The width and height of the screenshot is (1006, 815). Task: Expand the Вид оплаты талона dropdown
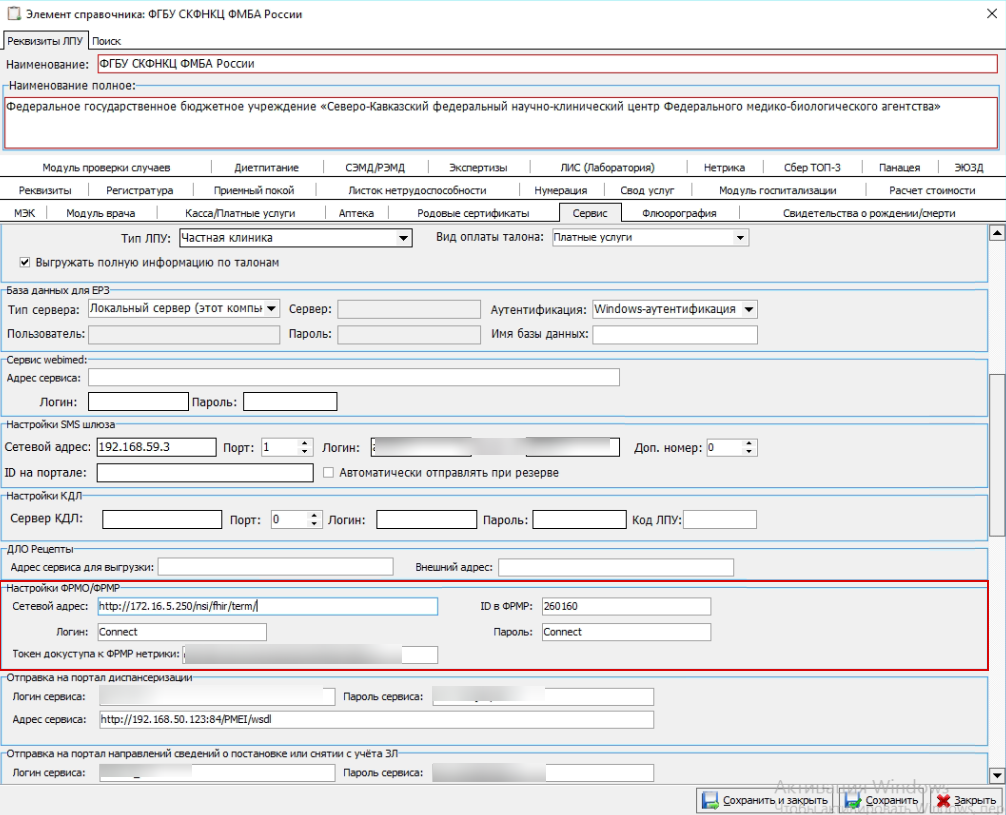[x=740, y=238]
